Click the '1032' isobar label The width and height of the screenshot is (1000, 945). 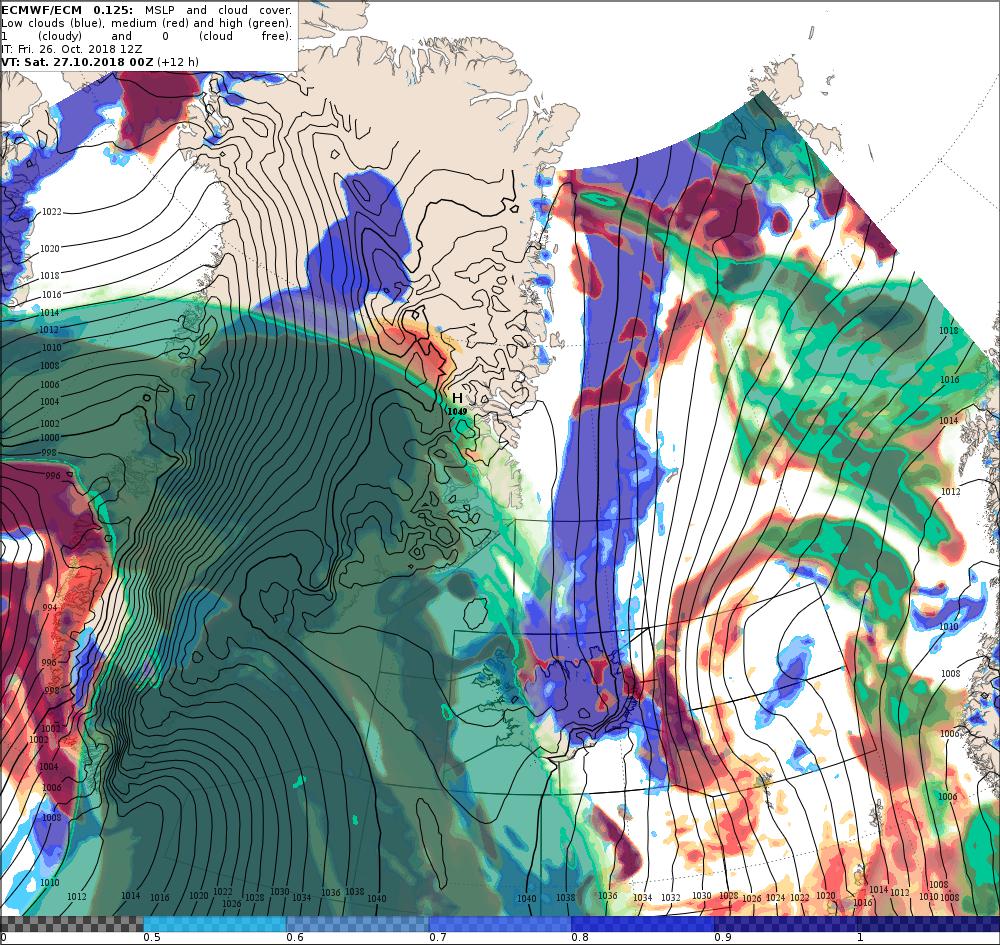[670, 897]
